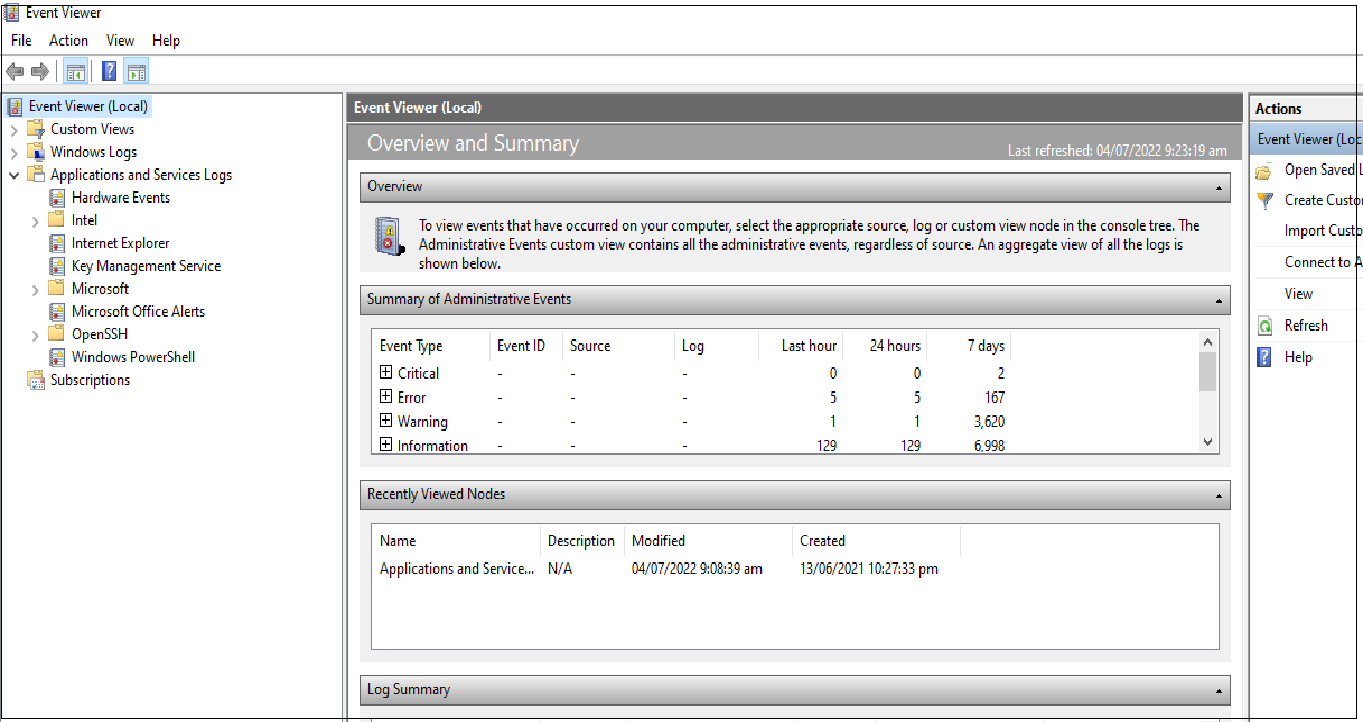Toggle the Show/Hide Action Pane toolbar icon
1363x722 pixels.
(x=137, y=72)
